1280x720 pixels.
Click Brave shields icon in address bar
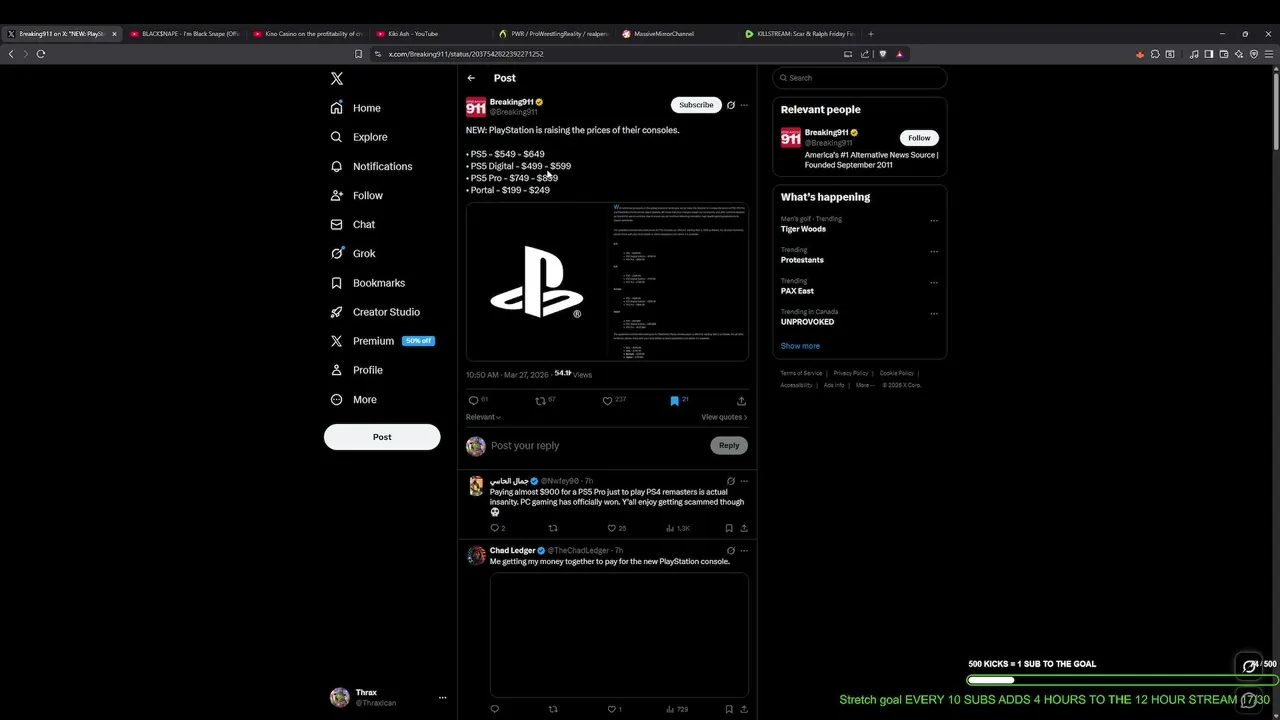882,54
